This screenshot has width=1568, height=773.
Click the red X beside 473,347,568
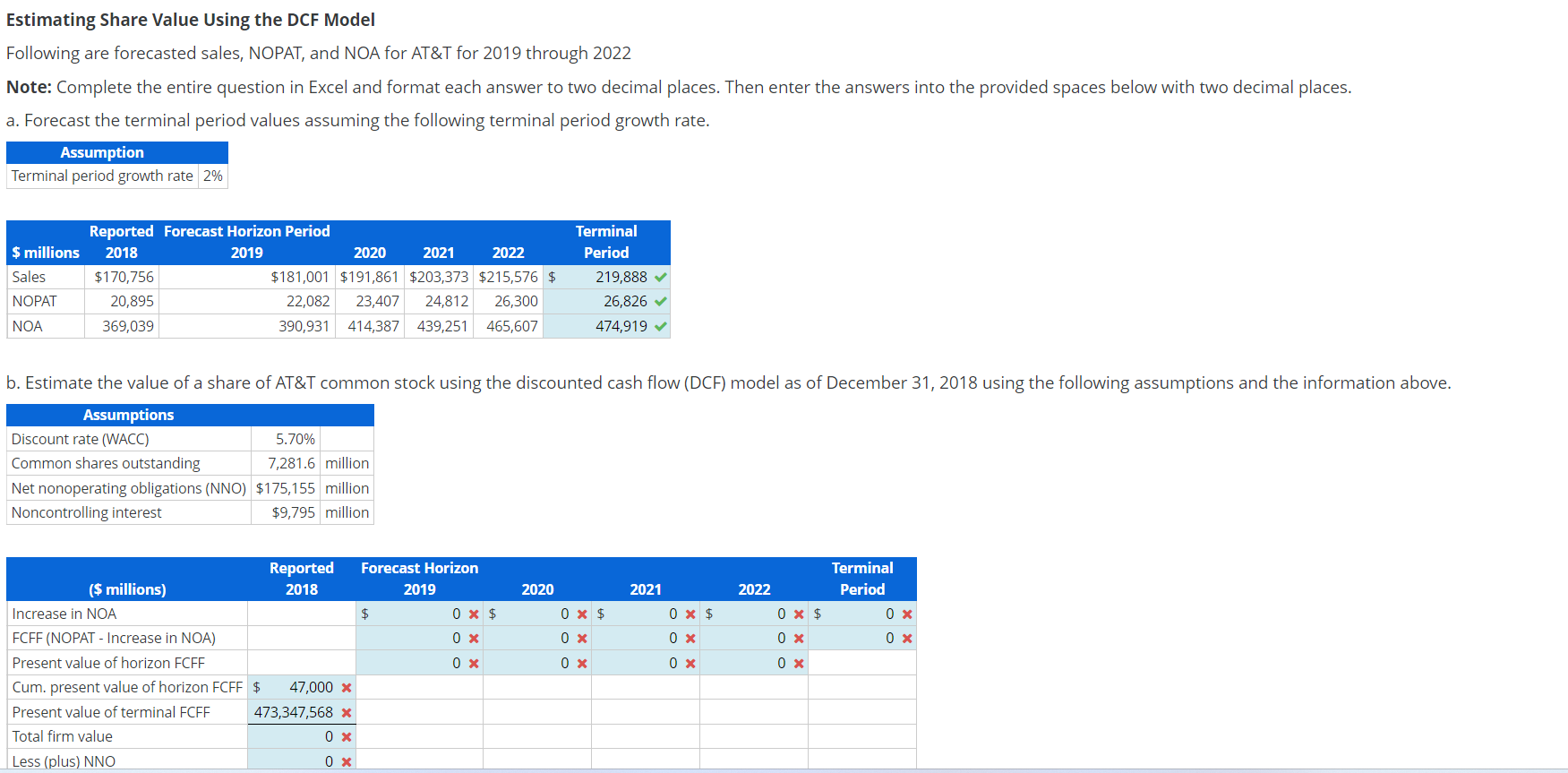pyautogui.click(x=347, y=713)
